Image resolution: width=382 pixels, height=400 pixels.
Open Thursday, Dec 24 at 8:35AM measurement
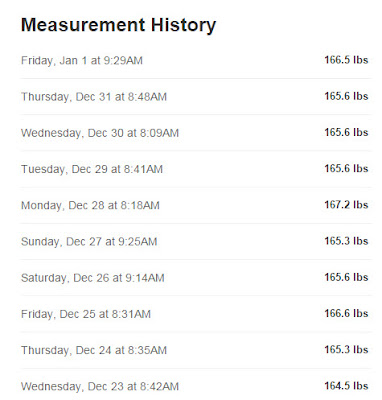[x=196, y=350]
